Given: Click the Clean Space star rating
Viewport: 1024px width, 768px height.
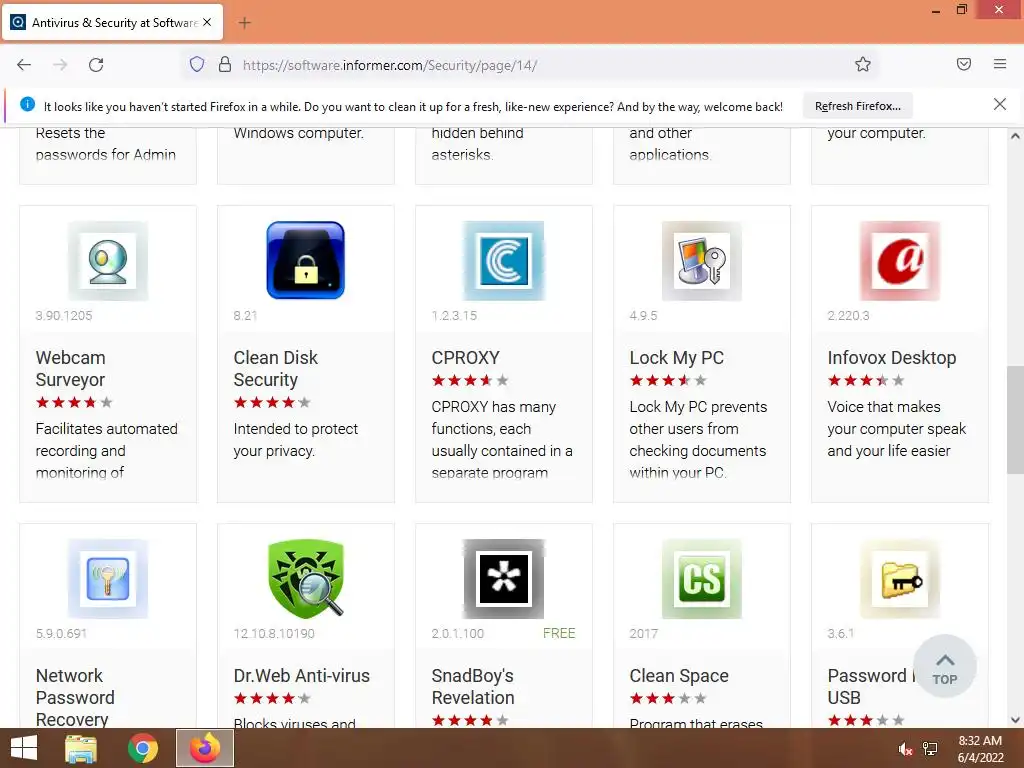Looking at the screenshot, I should click(667, 698).
